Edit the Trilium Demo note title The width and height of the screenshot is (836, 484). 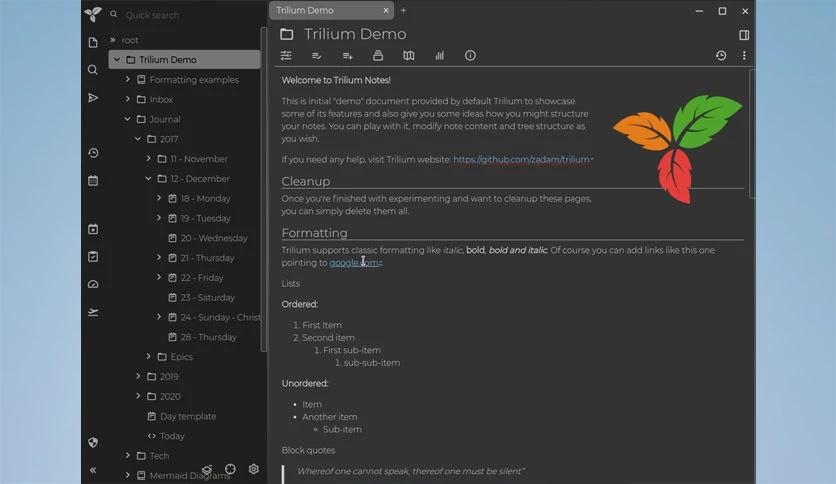click(355, 34)
